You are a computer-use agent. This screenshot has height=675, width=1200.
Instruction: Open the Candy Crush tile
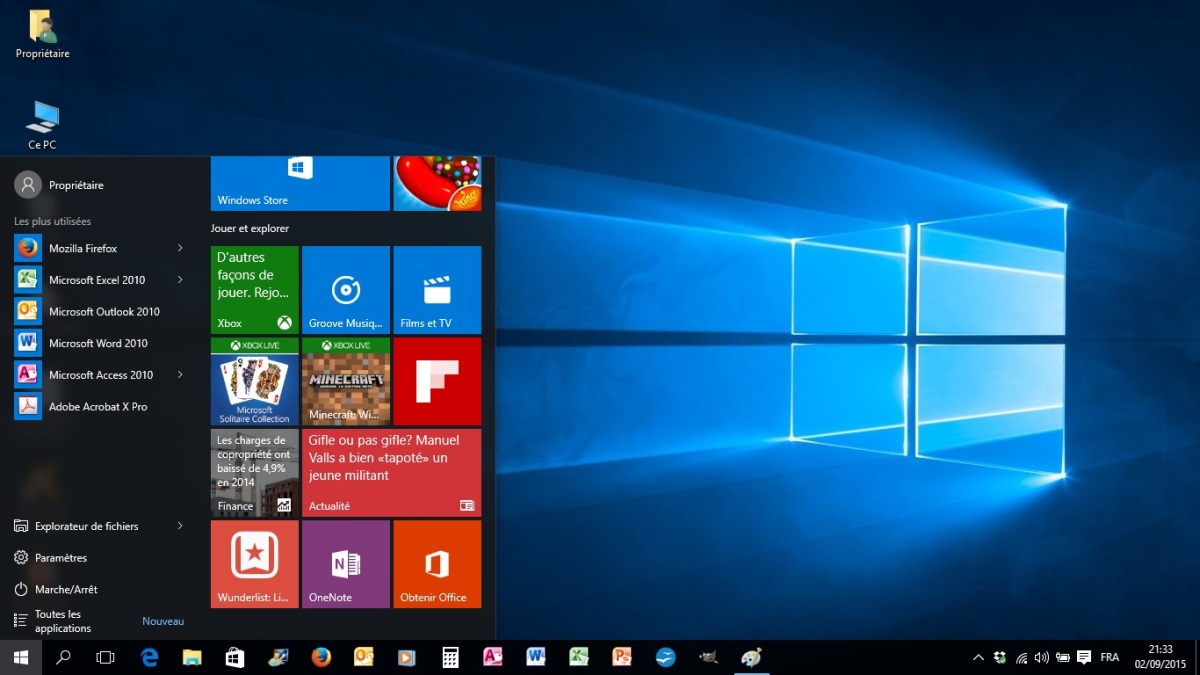(x=437, y=183)
